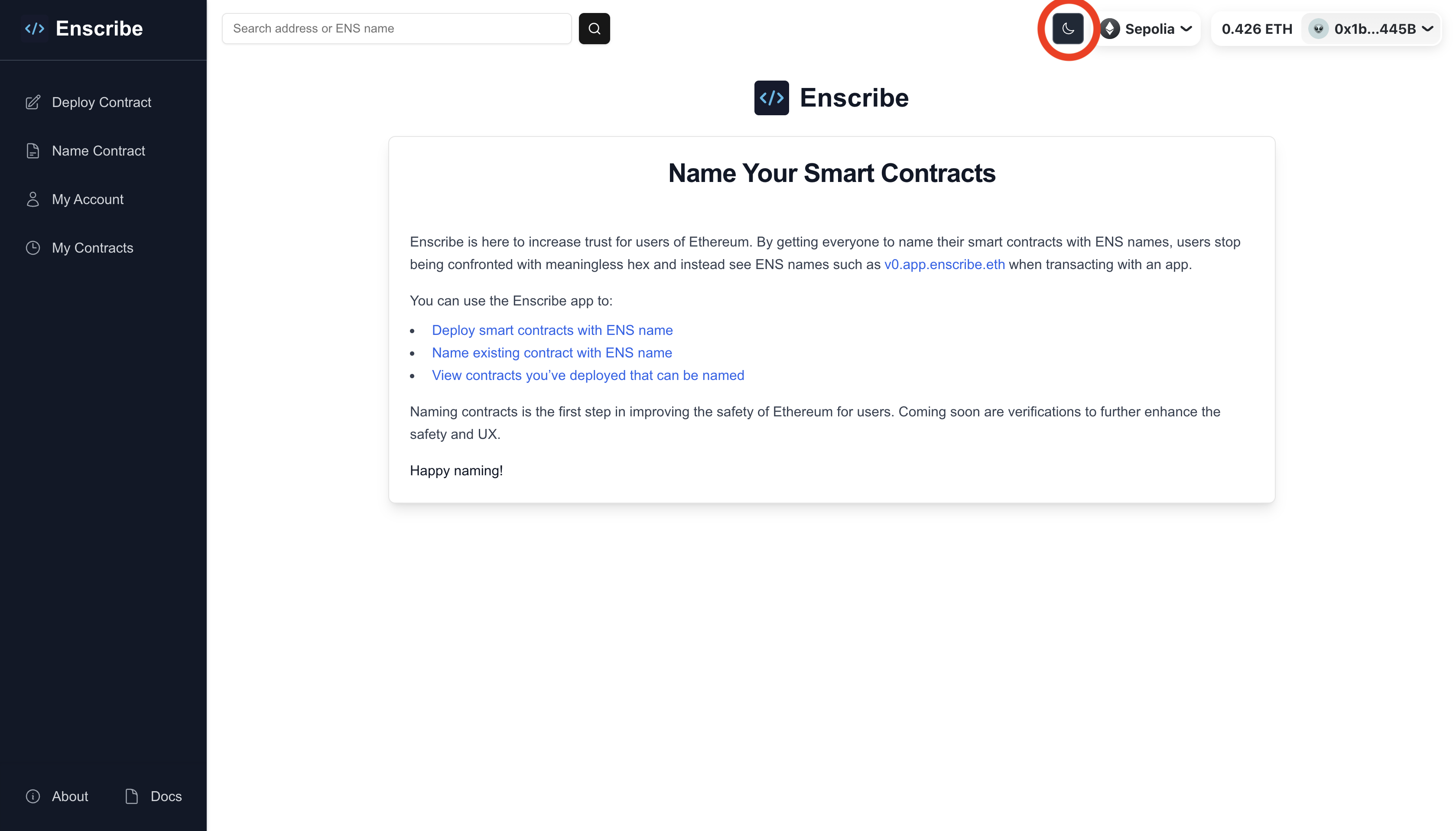The width and height of the screenshot is (1456, 831).
Task: Click View contracts you've deployed link
Action: (588, 375)
